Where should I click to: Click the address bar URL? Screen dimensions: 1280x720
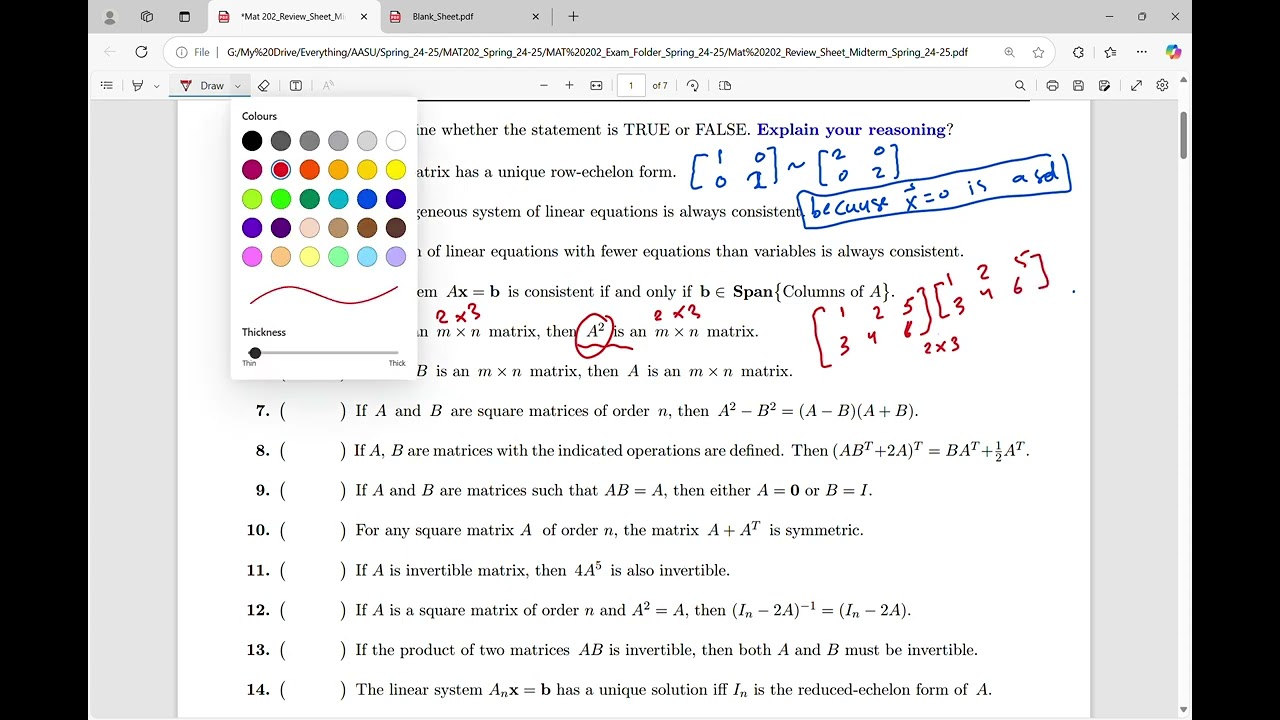coord(597,52)
